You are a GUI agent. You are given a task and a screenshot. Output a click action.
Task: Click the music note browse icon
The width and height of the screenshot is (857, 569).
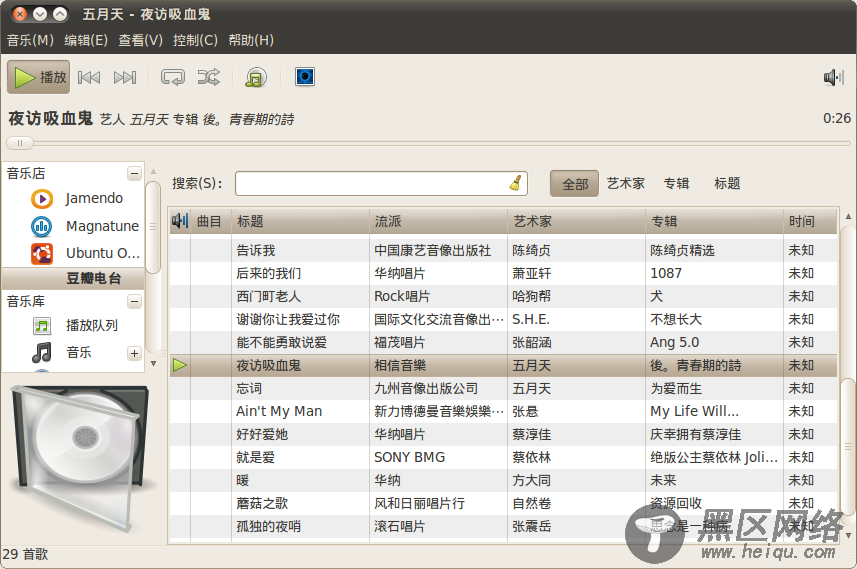pos(256,78)
